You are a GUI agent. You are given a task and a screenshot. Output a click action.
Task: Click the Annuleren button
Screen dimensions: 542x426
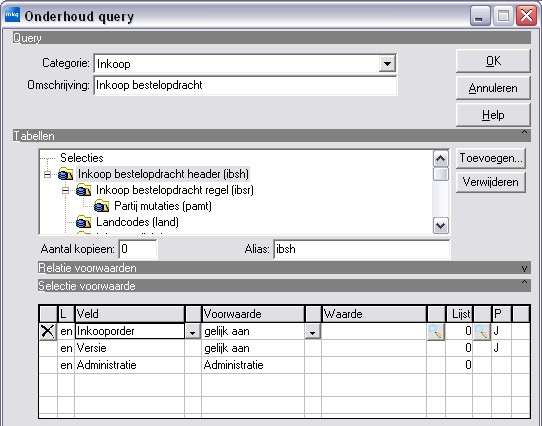tap(493, 88)
